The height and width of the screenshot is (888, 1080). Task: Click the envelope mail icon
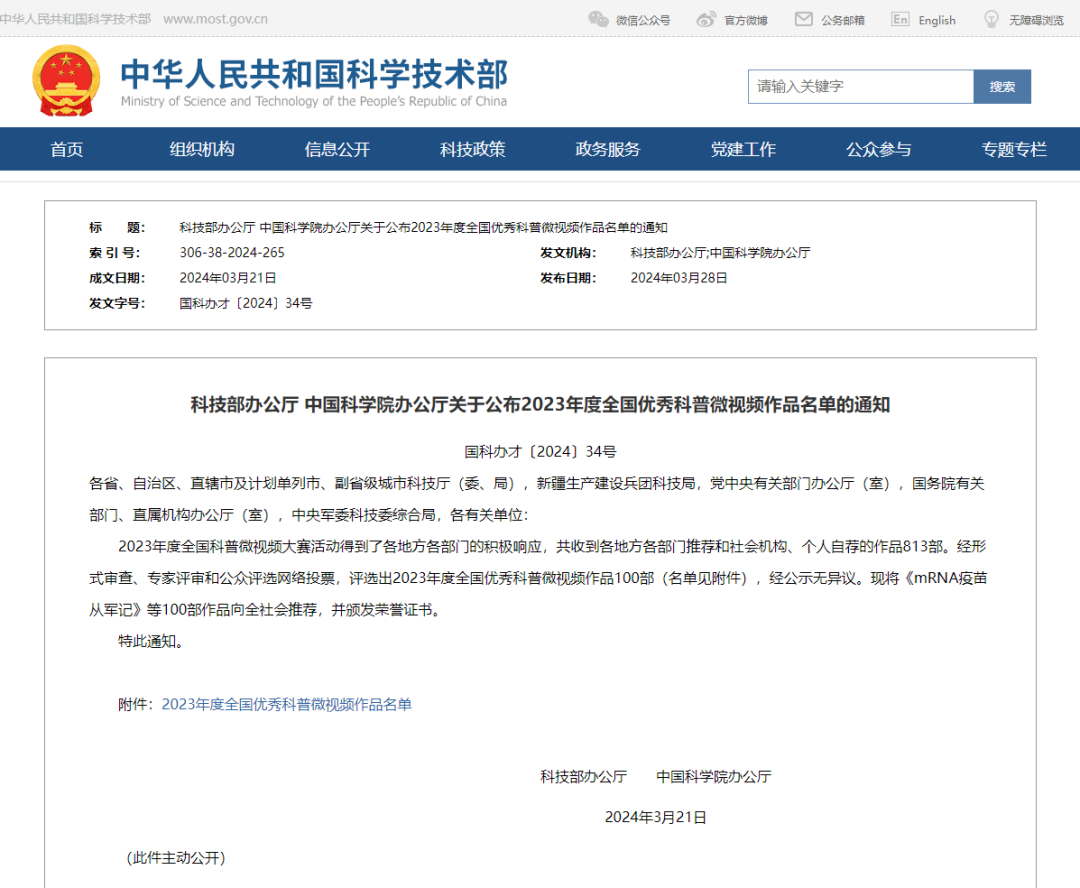point(804,19)
